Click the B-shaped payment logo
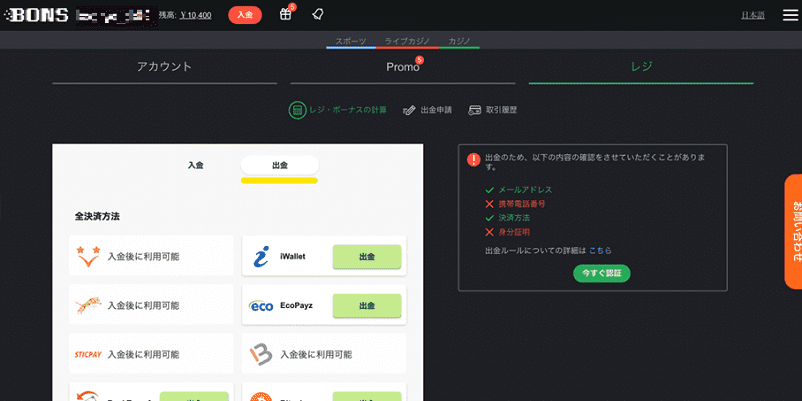Image resolution: width=802 pixels, height=401 pixels. [261, 354]
